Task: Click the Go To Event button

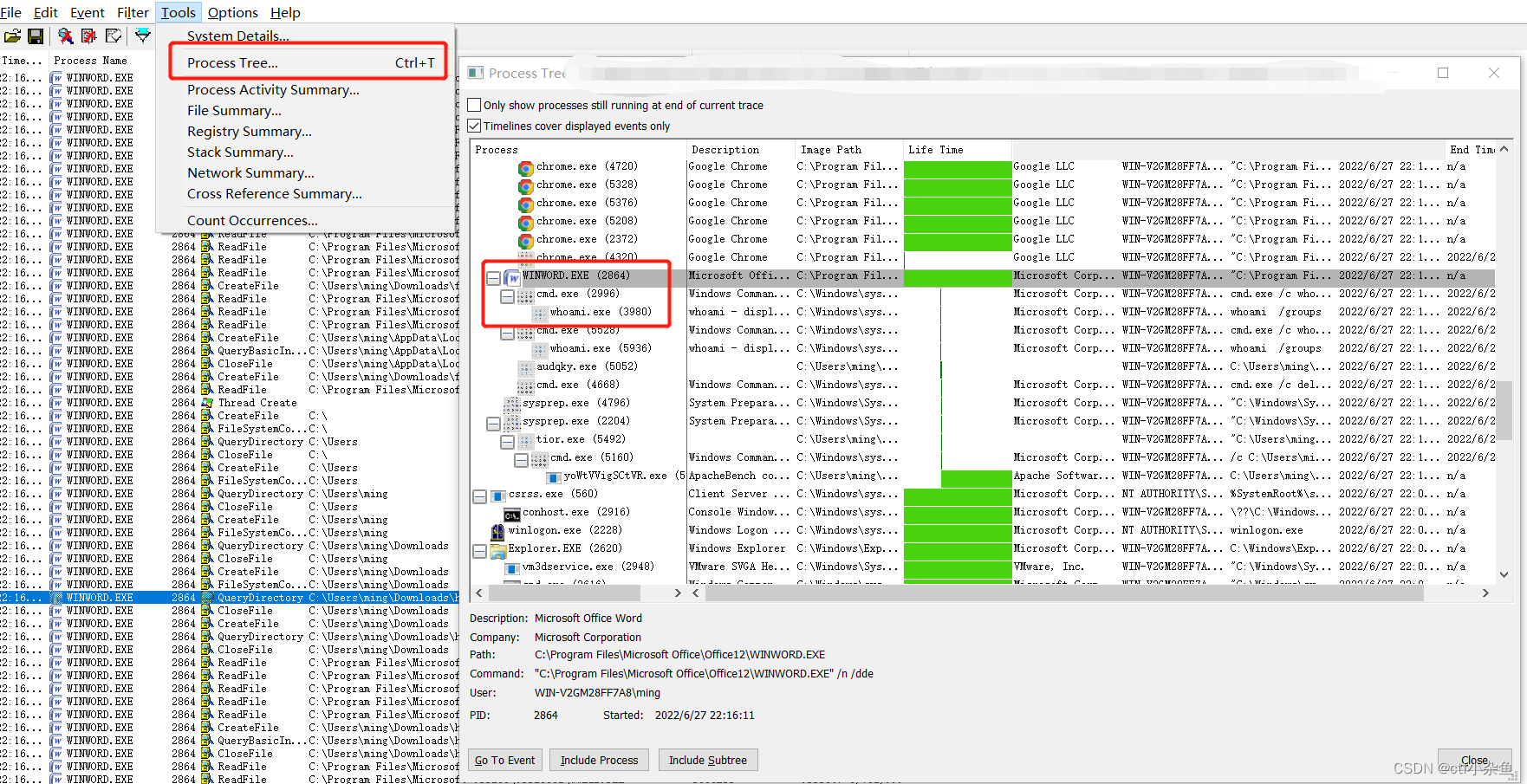Action: pyautogui.click(x=505, y=760)
